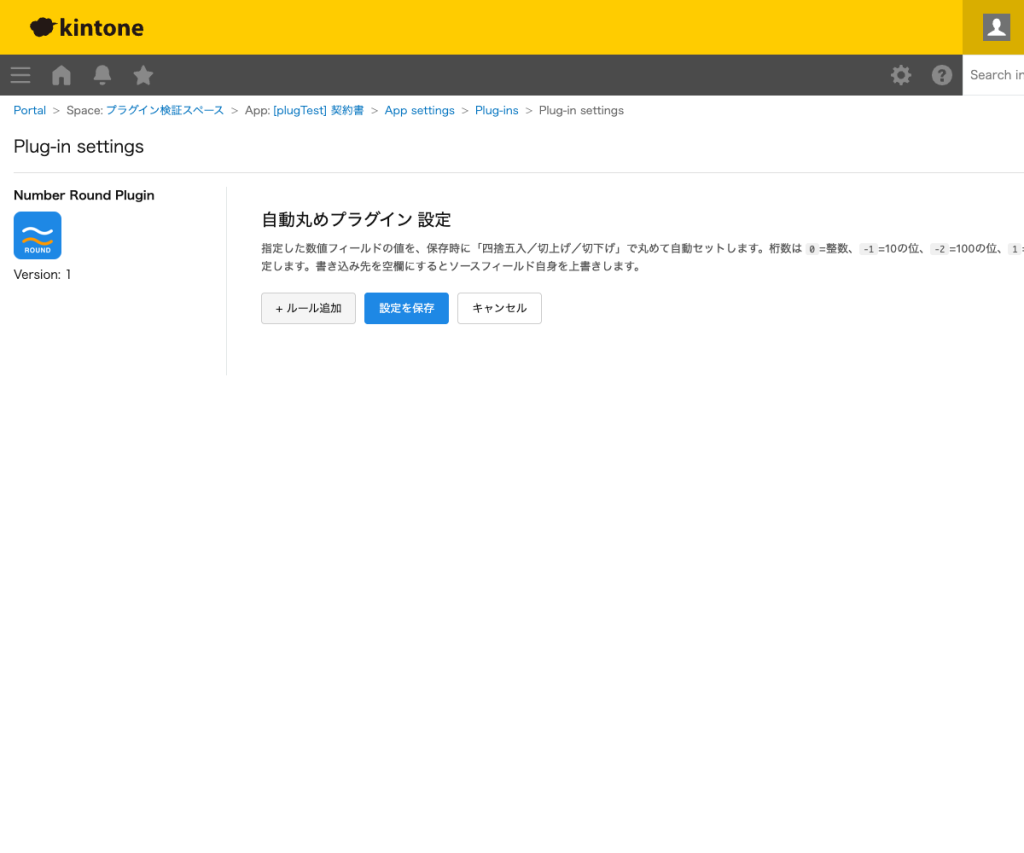Open the hamburger menu

coord(20,75)
